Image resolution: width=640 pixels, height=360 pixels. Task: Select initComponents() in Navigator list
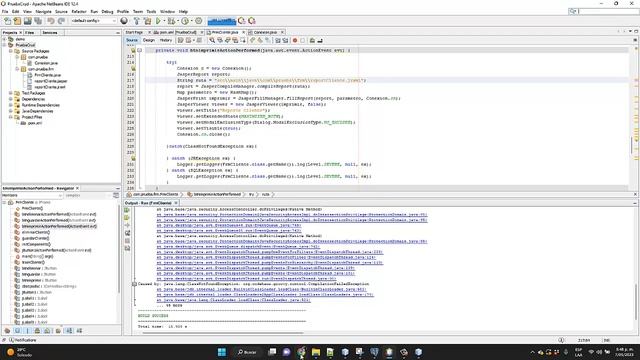[36, 244]
